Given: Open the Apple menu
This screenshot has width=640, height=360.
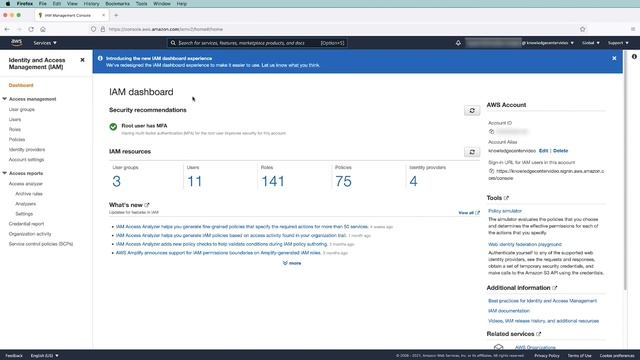Looking at the screenshot, I should coord(7,4).
